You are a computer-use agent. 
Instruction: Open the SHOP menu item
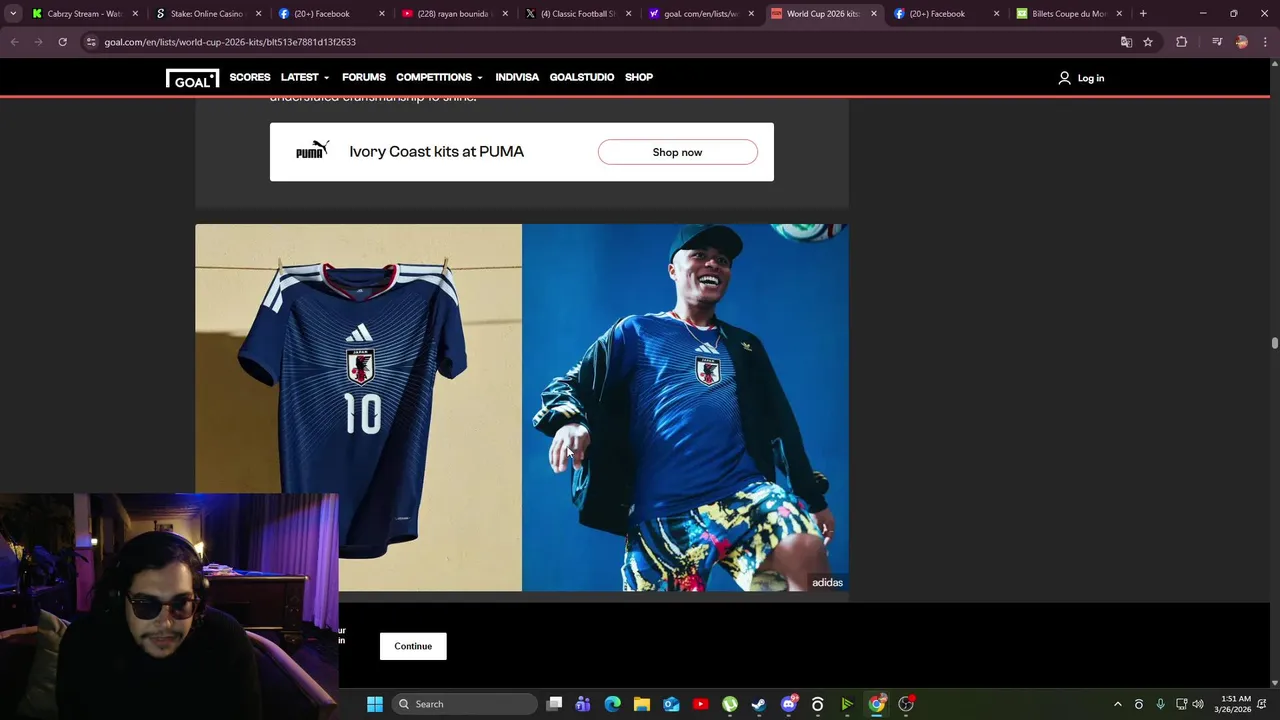coord(639,77)
